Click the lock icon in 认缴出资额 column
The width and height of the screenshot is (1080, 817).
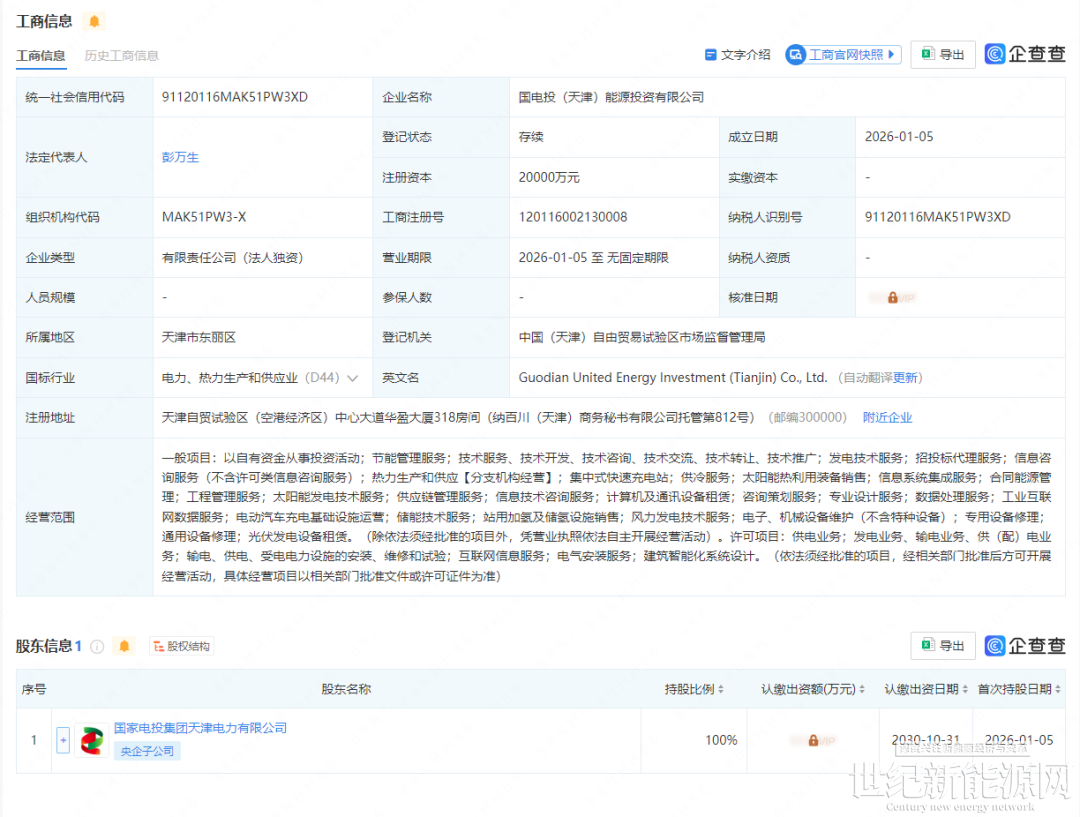tap(812, 741)
